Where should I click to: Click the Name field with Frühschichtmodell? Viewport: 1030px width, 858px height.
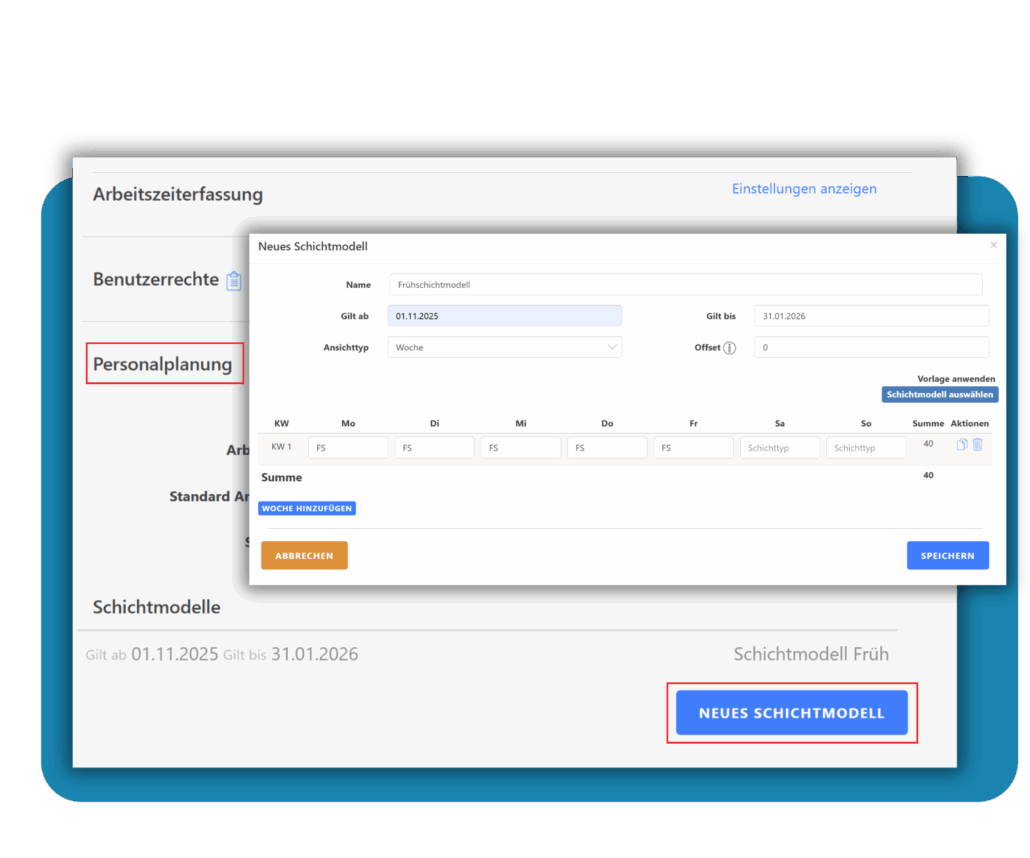pos(684,285)
